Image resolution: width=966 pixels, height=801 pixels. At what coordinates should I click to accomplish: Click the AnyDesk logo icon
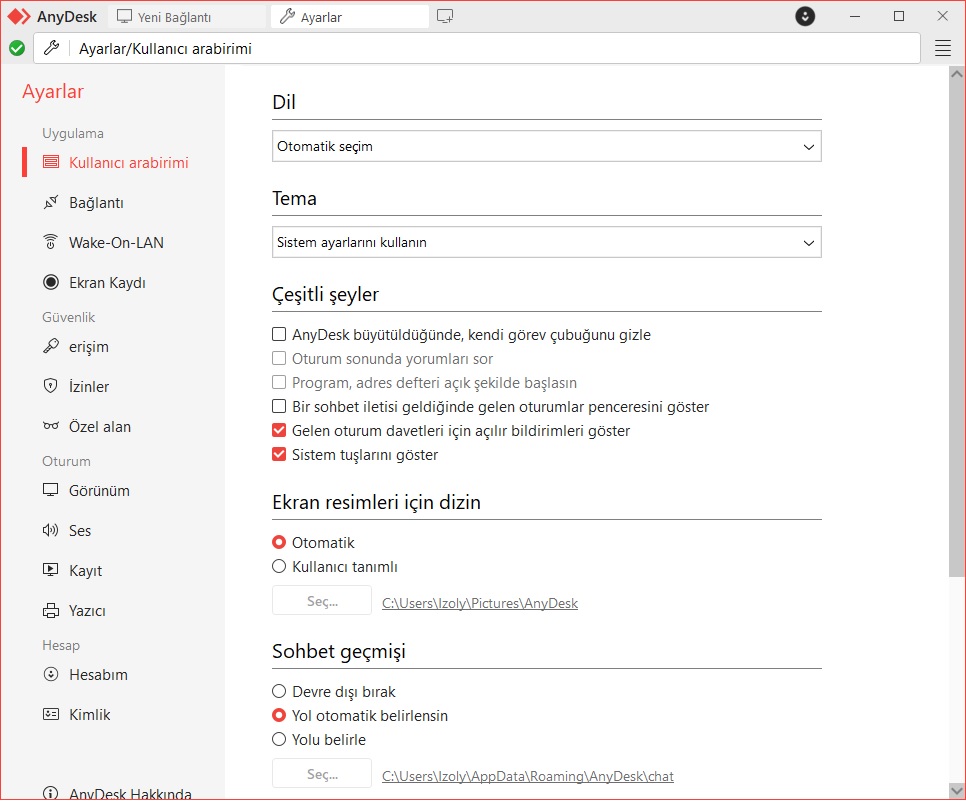pos(18,17)
